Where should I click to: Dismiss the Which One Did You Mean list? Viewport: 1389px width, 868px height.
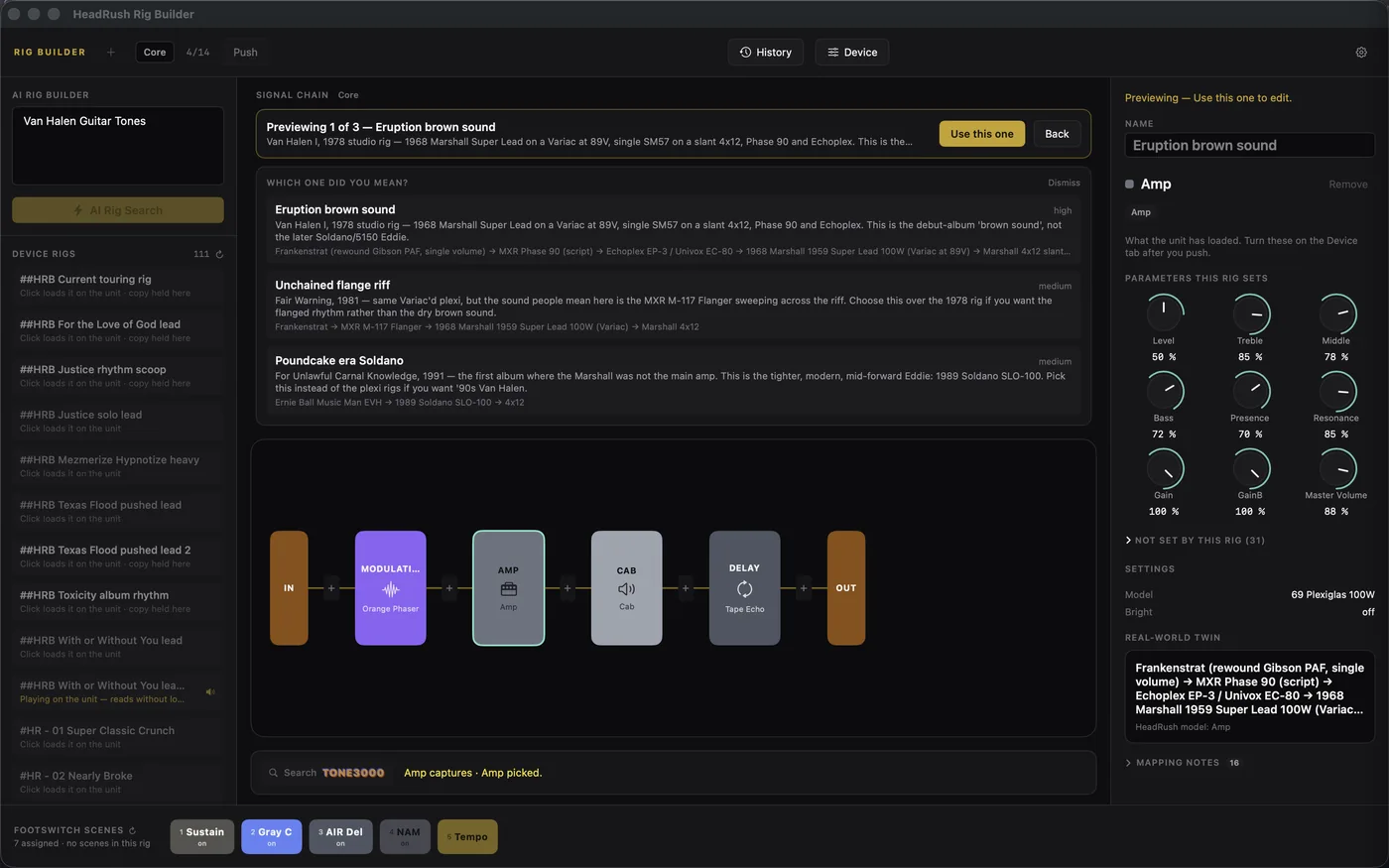(x=1064, y=183)
